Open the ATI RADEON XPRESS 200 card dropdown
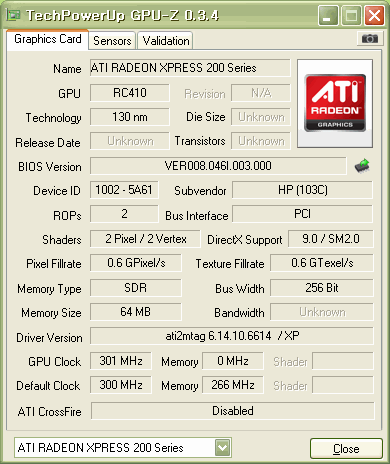 [x=223, y=448]
